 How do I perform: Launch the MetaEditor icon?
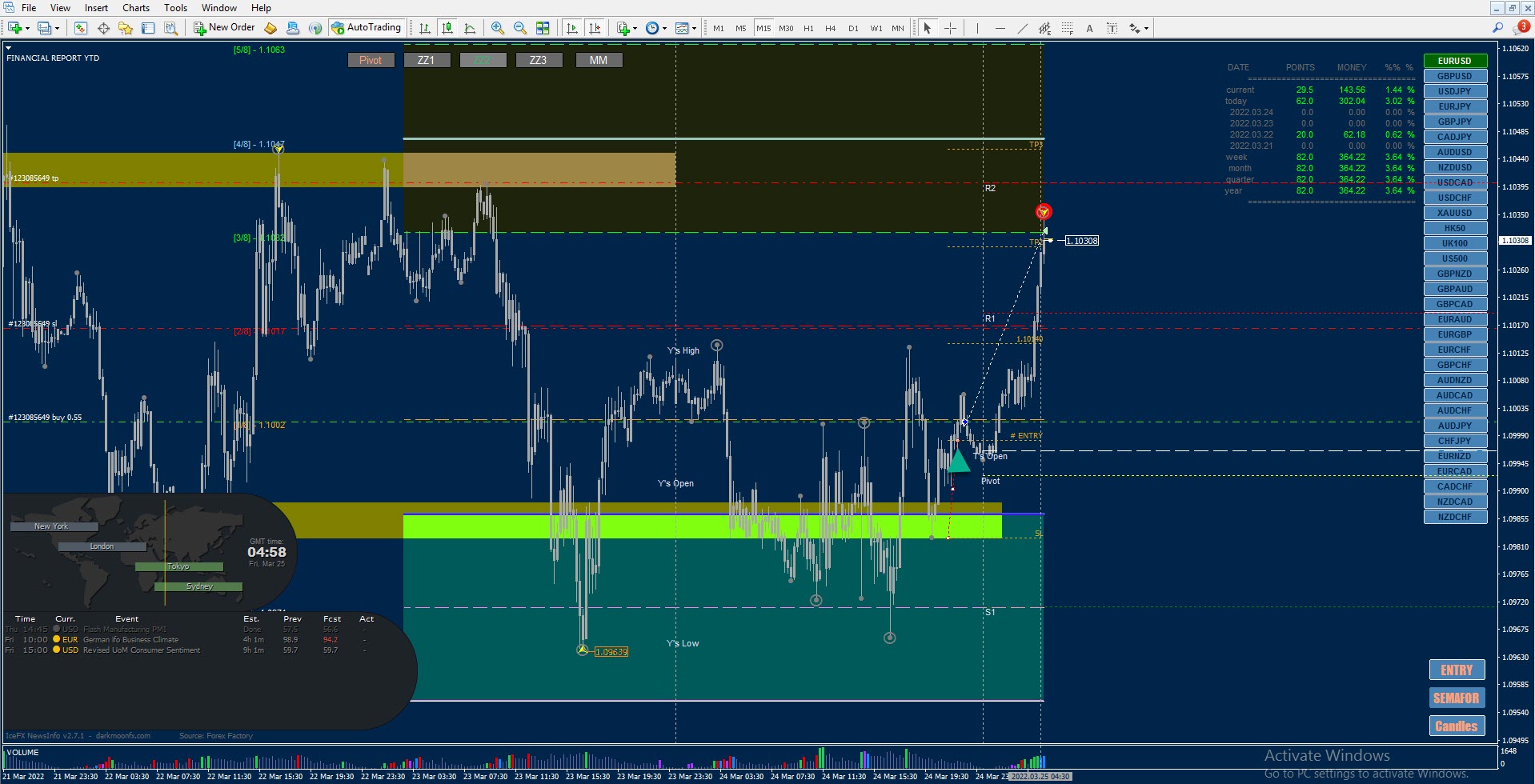click(271, 28)
